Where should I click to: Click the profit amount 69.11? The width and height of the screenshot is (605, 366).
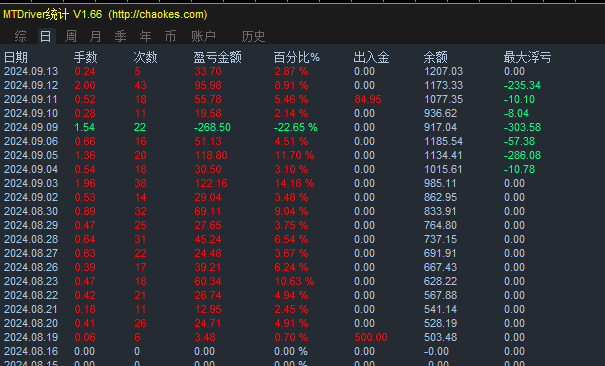tap(208, 211)
